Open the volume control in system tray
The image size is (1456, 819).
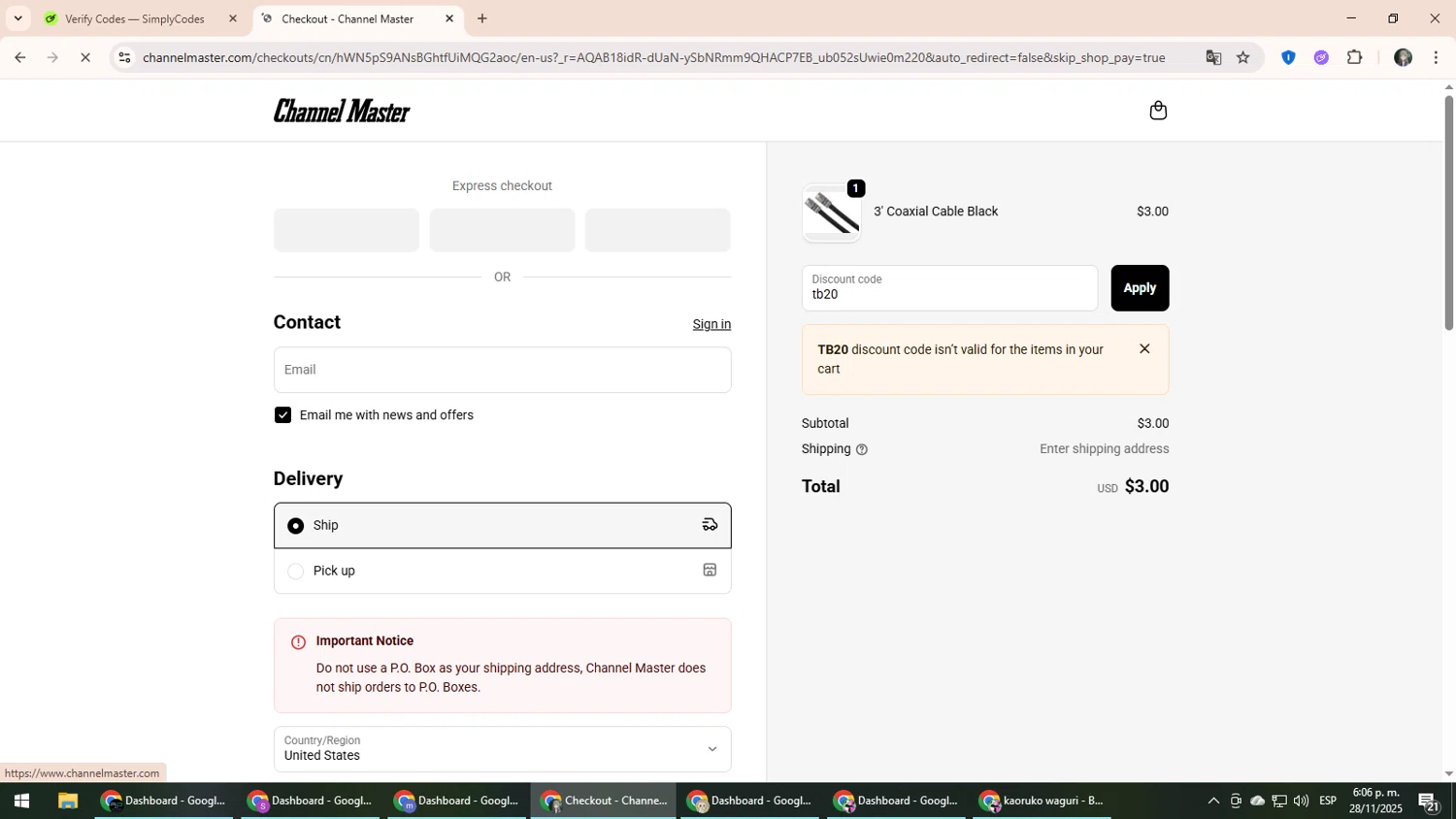[1301, 801]
